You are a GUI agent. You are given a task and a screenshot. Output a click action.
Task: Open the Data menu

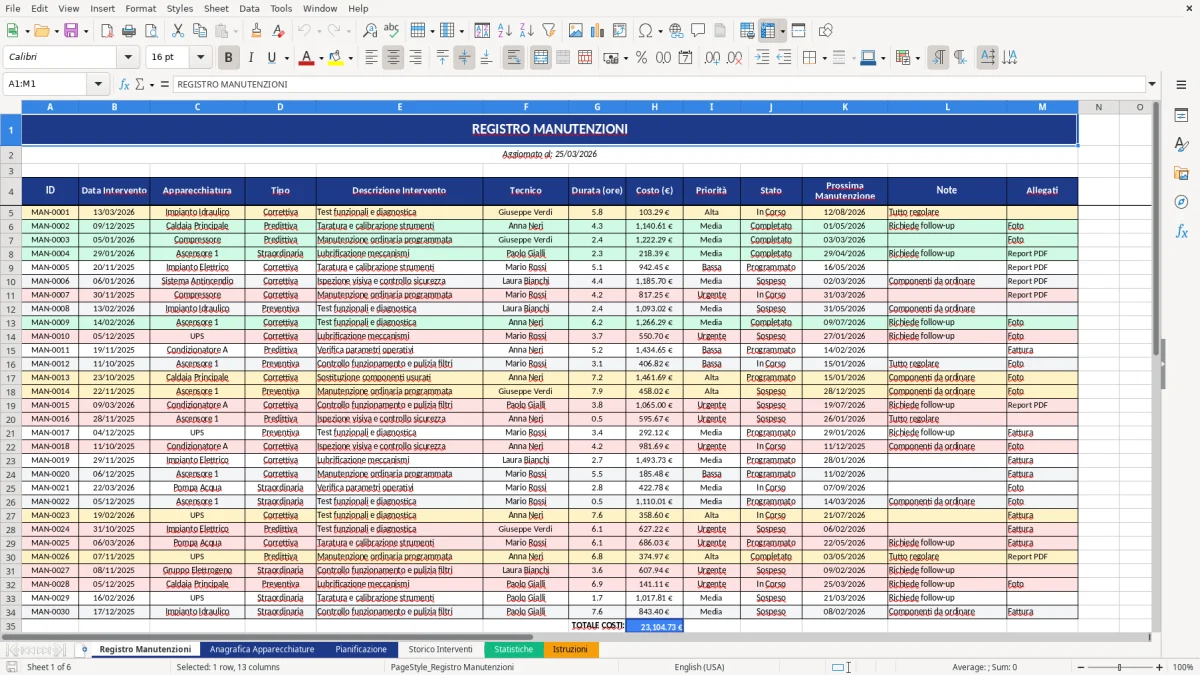pos(248,8)
